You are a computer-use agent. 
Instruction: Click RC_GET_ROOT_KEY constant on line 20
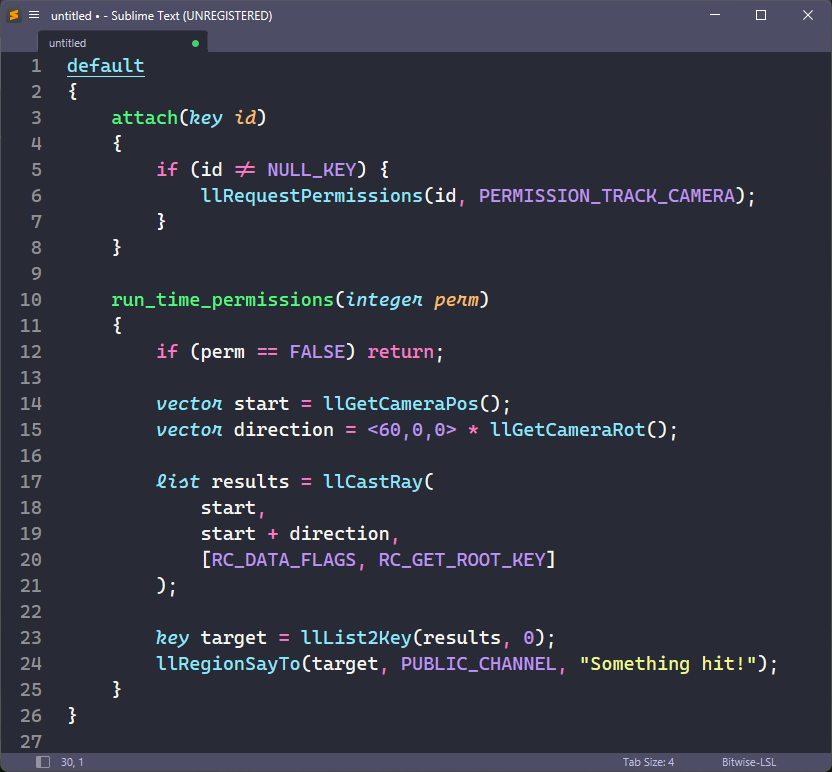462,560
